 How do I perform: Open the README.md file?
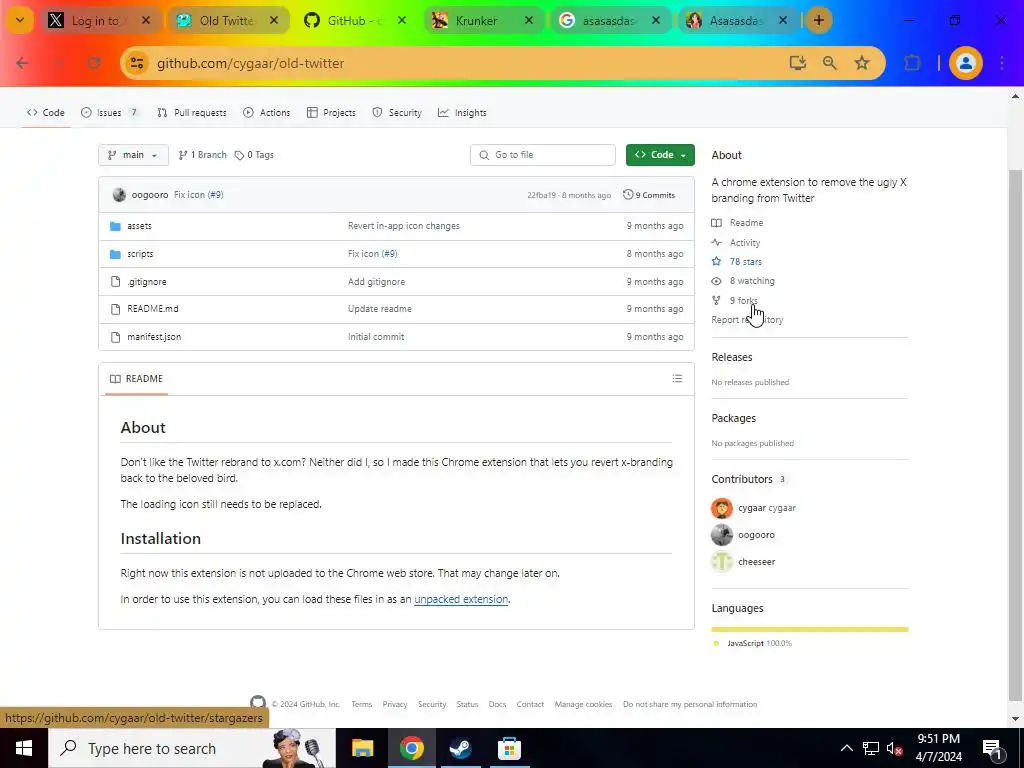pyautogui.click(x=153, y=309)
